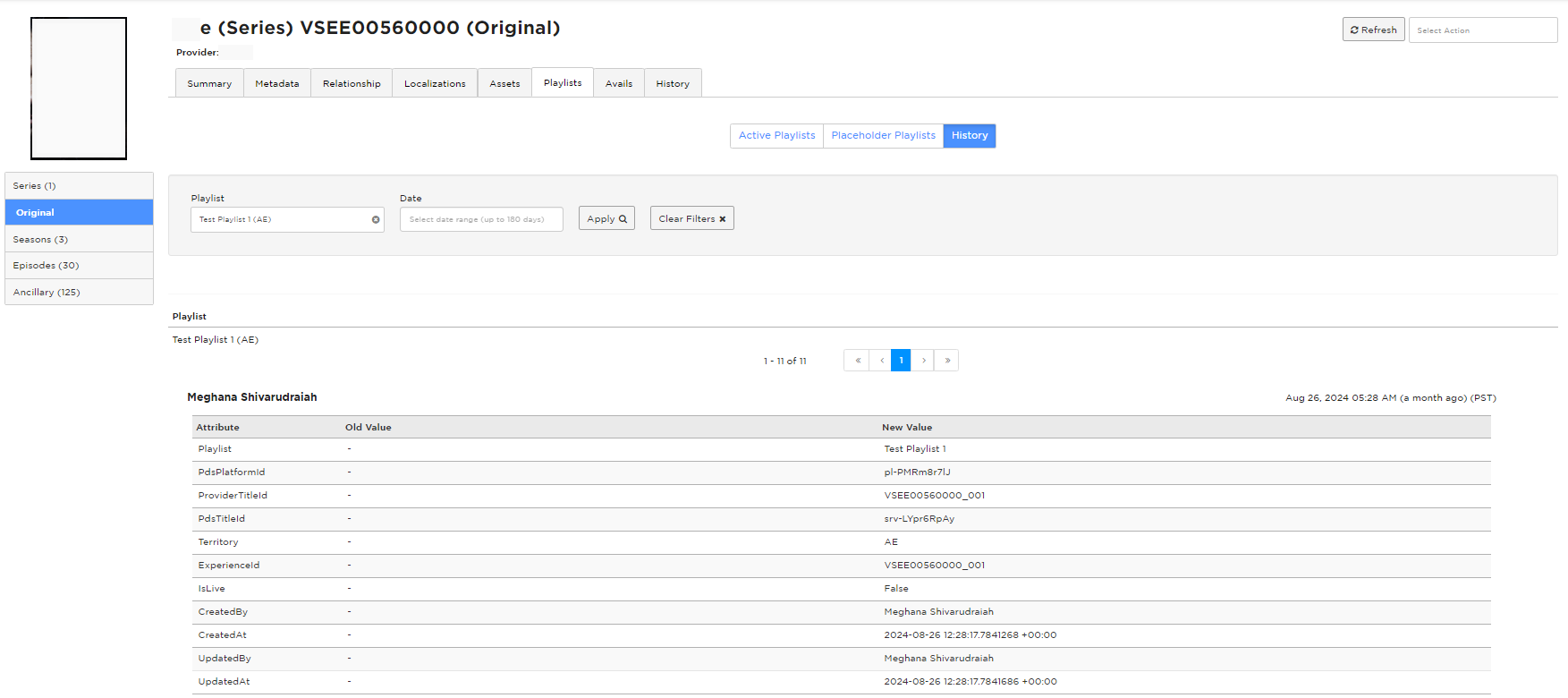Open the Playlist filter combo box
Image resolution: width=1568 pixels, height=698 pixels.
click(287, 219)
